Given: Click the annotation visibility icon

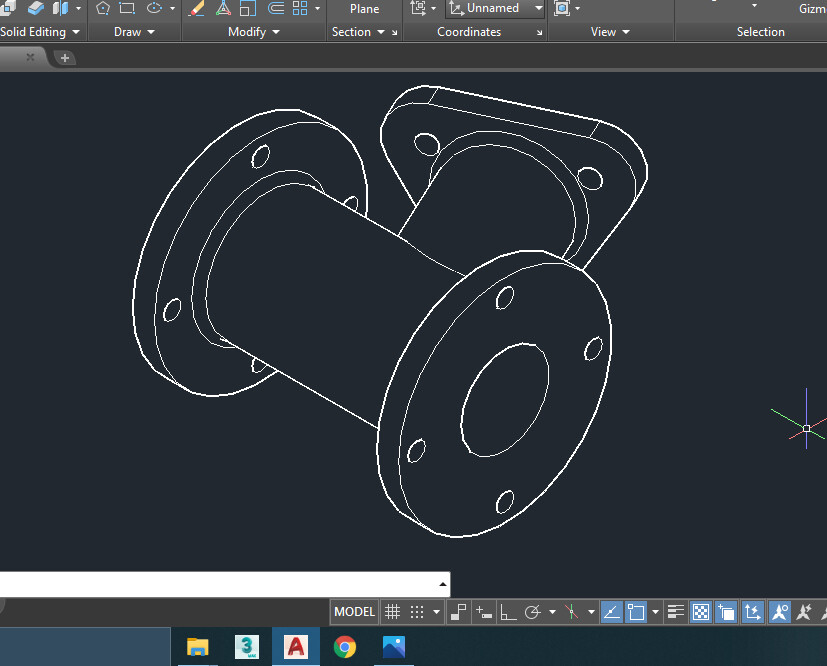Looking at the screenshot, I should tap(779, 612).
